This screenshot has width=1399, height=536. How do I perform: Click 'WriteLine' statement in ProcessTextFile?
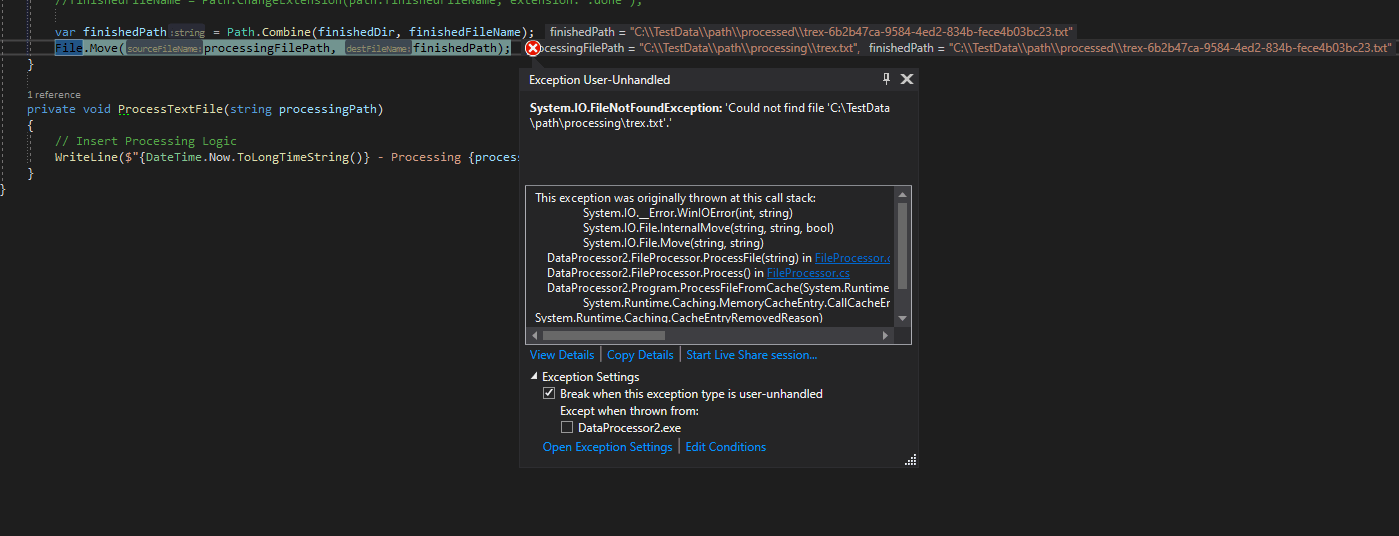point(87,158)
